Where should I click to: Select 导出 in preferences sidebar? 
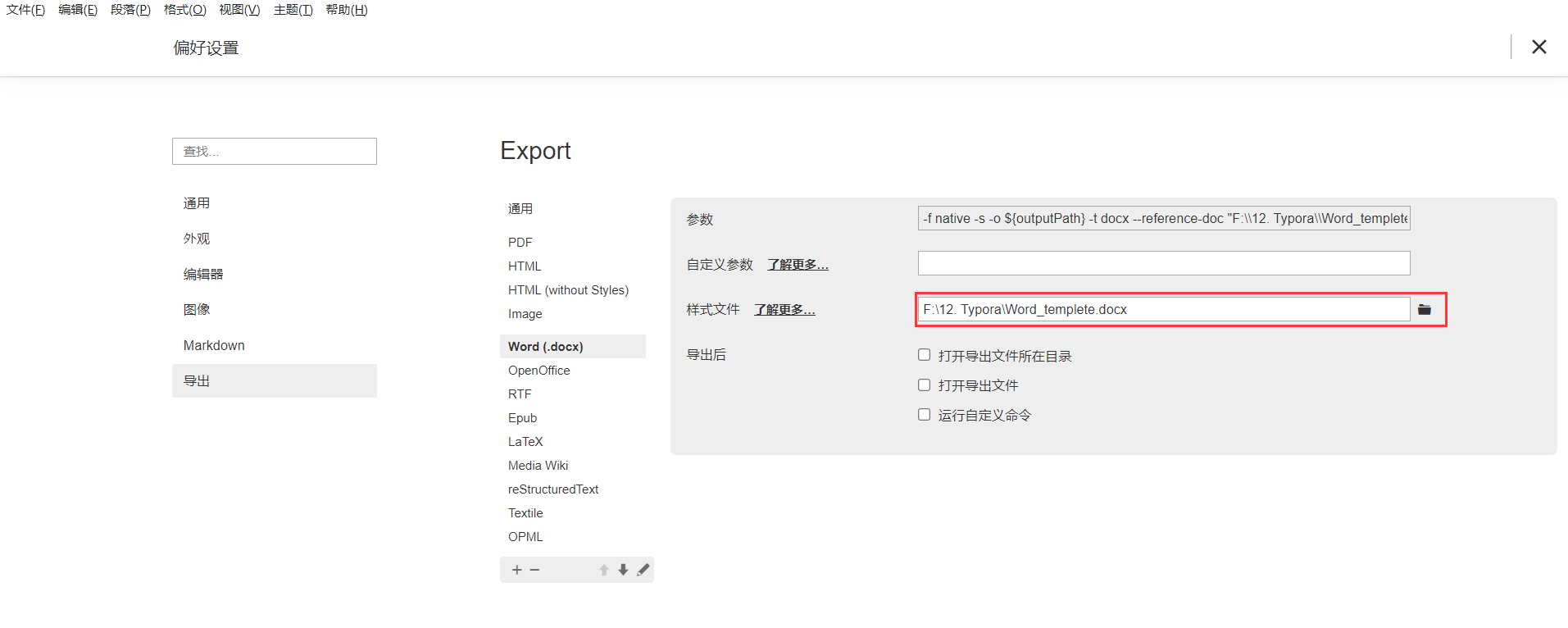(275, 380)
